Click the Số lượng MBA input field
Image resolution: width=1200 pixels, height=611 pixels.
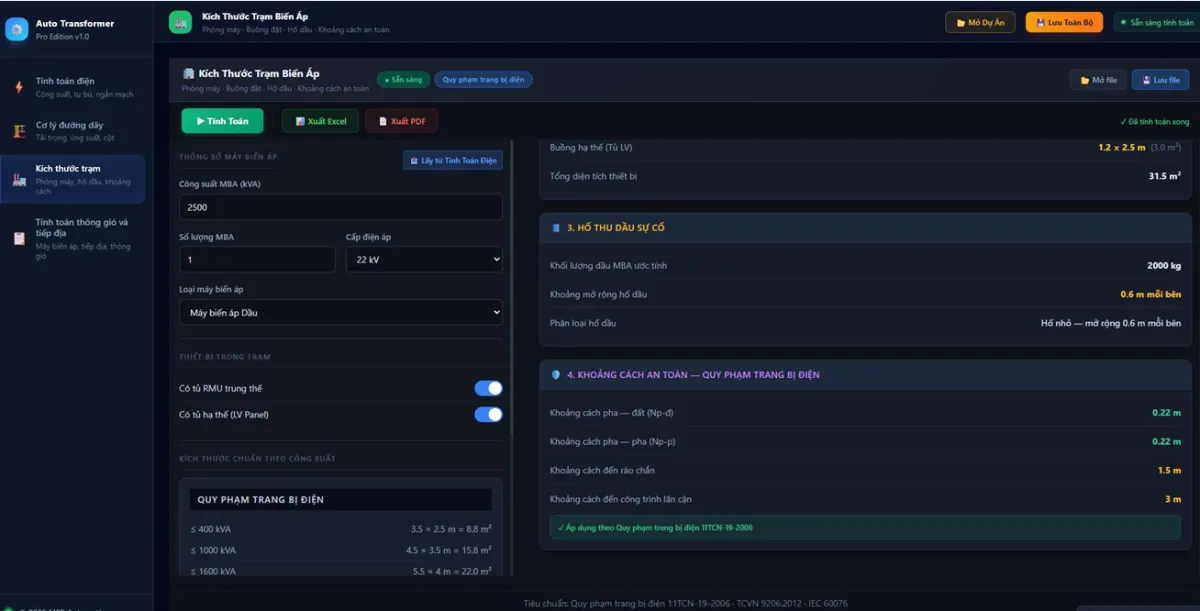pyautogui.click(x=257, y=259)
